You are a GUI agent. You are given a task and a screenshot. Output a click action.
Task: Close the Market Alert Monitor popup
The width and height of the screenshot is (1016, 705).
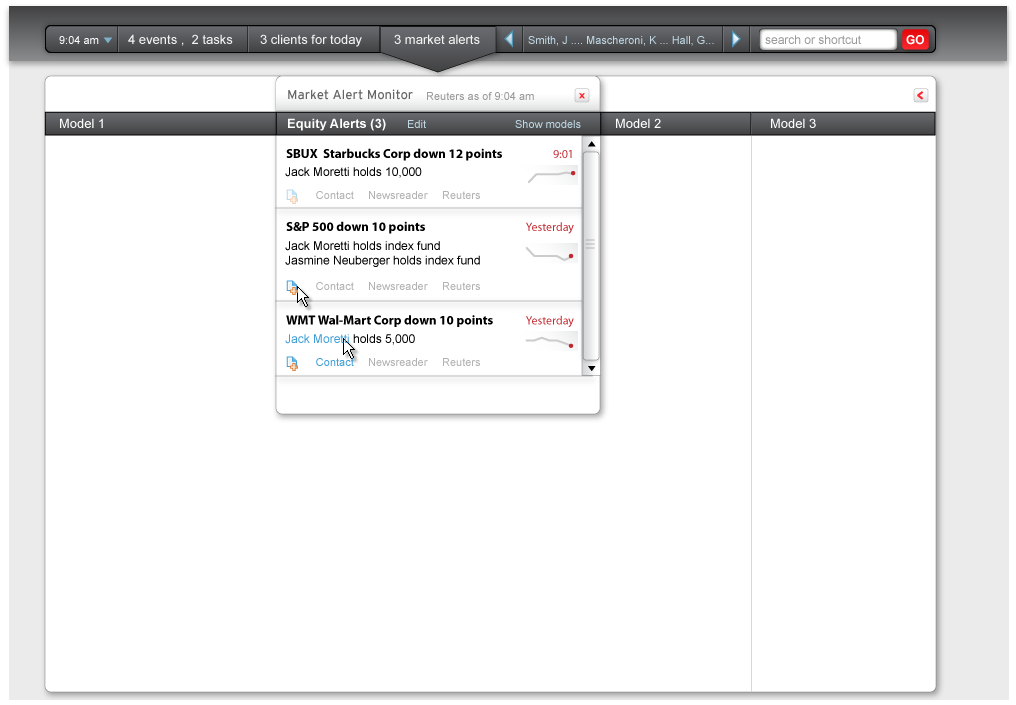click(x=581, y=95)
